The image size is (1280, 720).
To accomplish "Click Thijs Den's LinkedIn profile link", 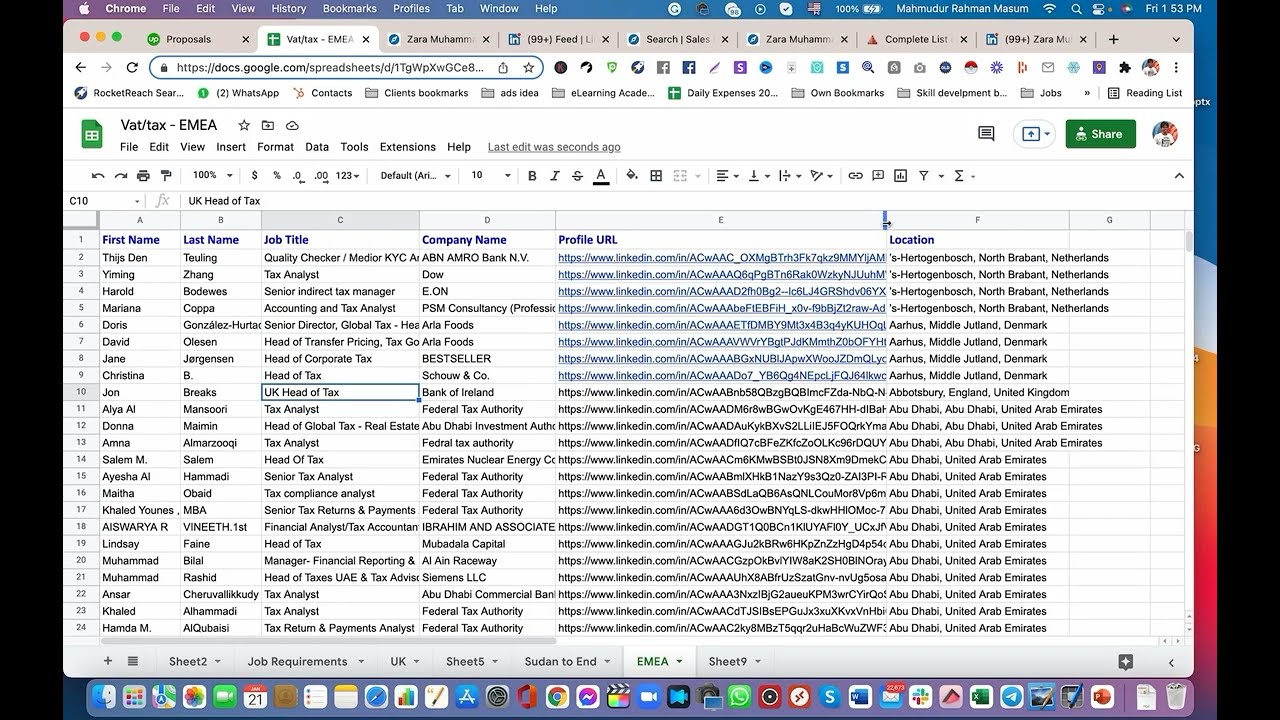I will click(x=722, y=258).
